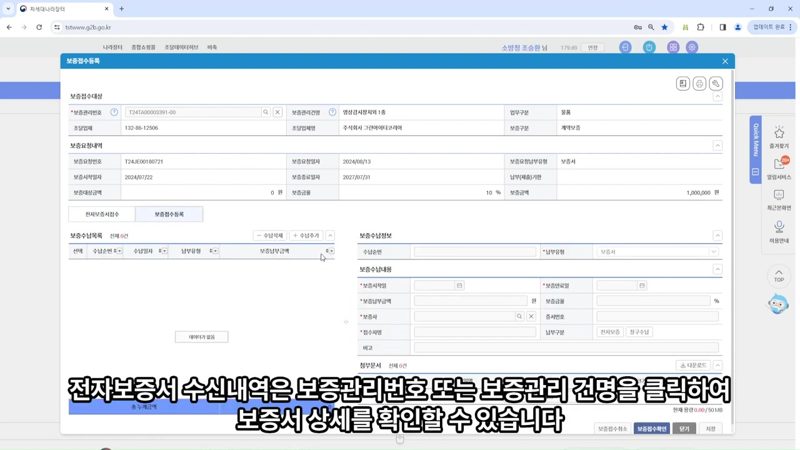Click the teal power round header icon
800x450 pixels.
point(649,47)
